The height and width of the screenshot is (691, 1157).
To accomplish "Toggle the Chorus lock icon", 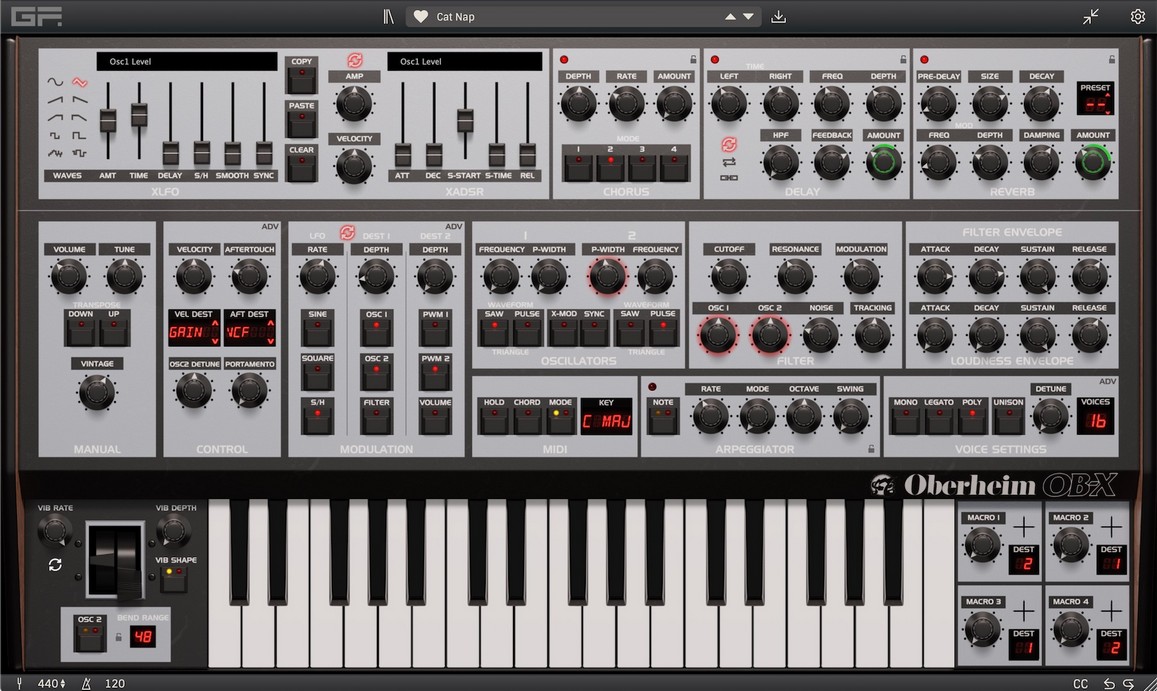I will point(693,59).
